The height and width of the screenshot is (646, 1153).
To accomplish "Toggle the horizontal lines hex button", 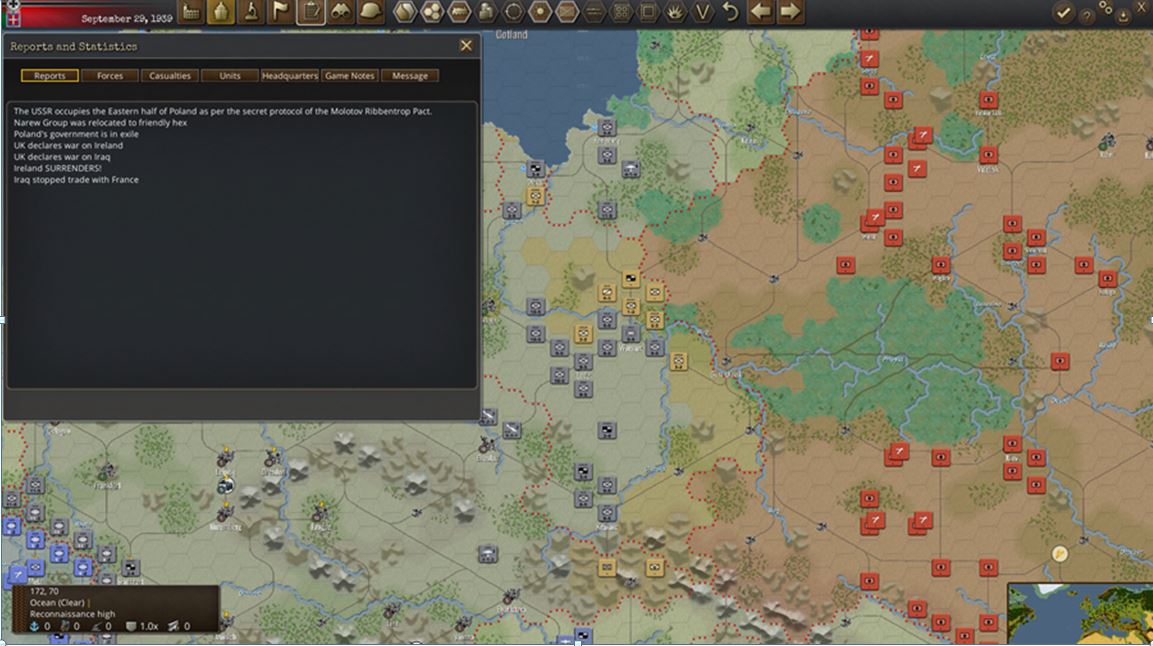I will coord(594,12).
